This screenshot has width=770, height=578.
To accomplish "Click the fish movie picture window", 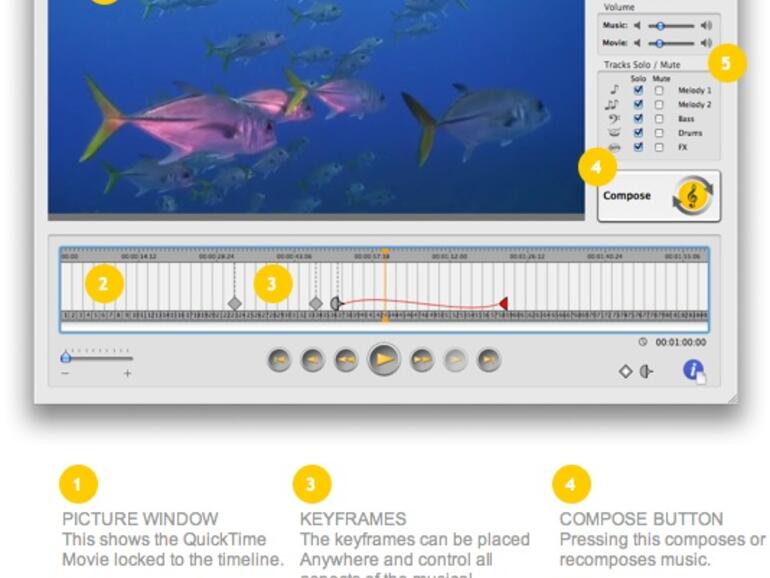I will (316, 107).
